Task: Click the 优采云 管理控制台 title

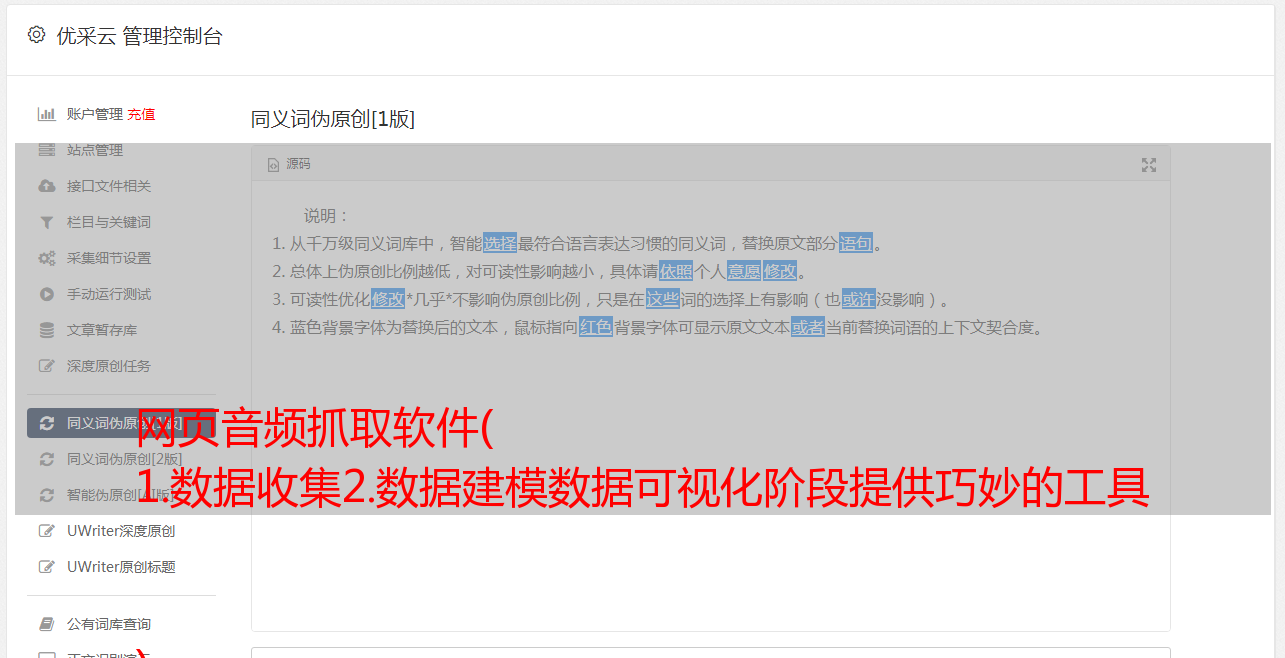Action: [x=139, y=36]
